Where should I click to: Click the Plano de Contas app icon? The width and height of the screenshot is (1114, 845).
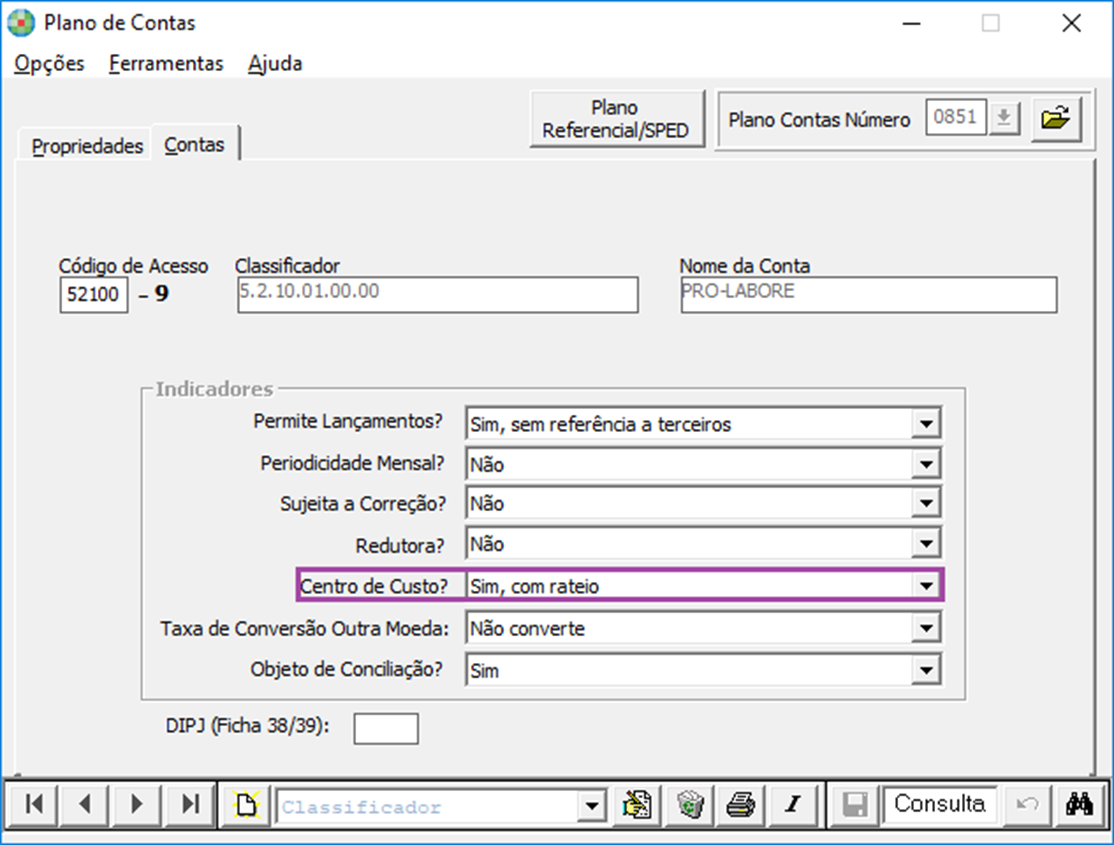pyautogui.click(x=21, y=23)
